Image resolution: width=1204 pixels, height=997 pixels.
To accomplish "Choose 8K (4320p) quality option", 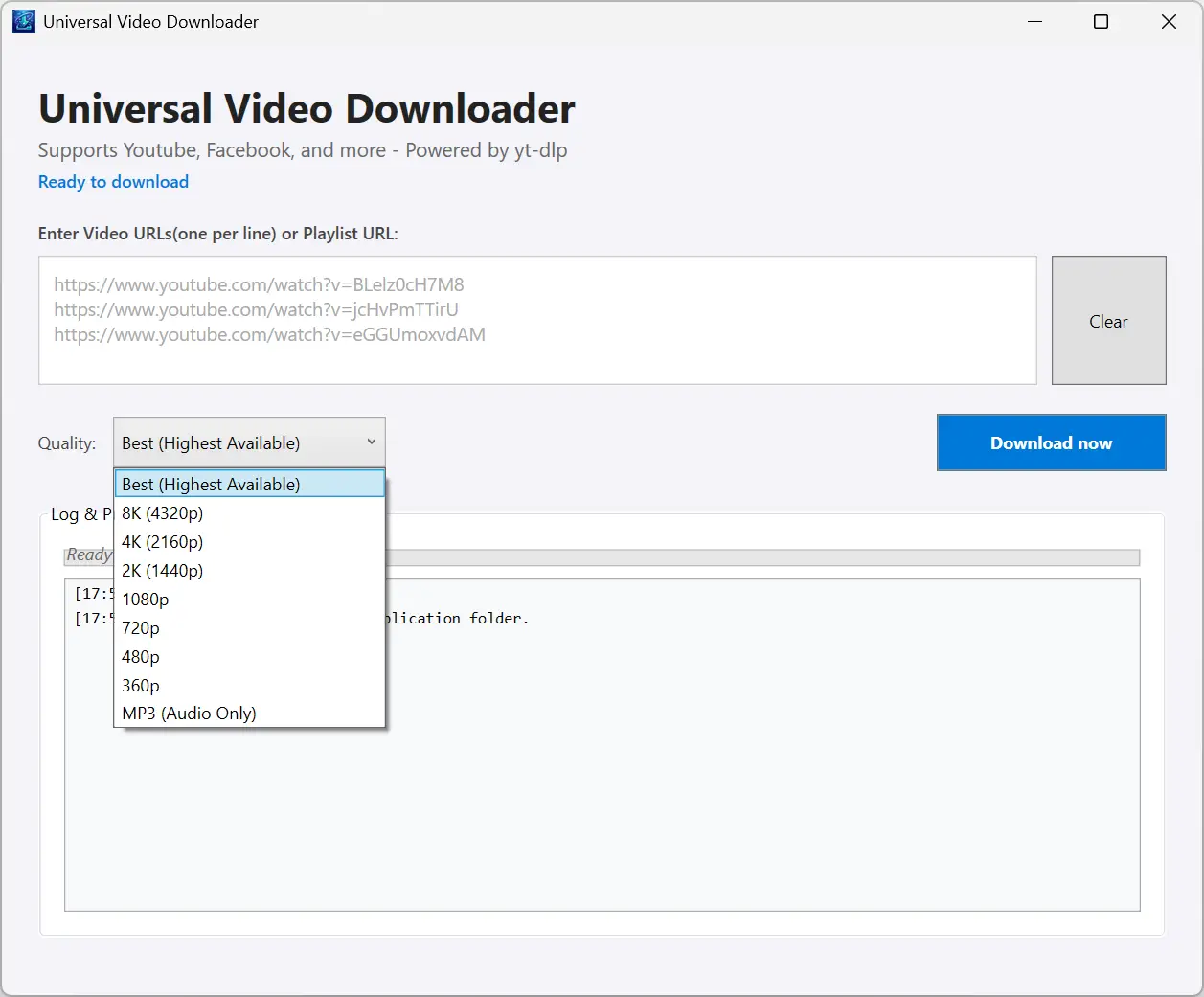I will pyautogui.click(x=249, y=513).
